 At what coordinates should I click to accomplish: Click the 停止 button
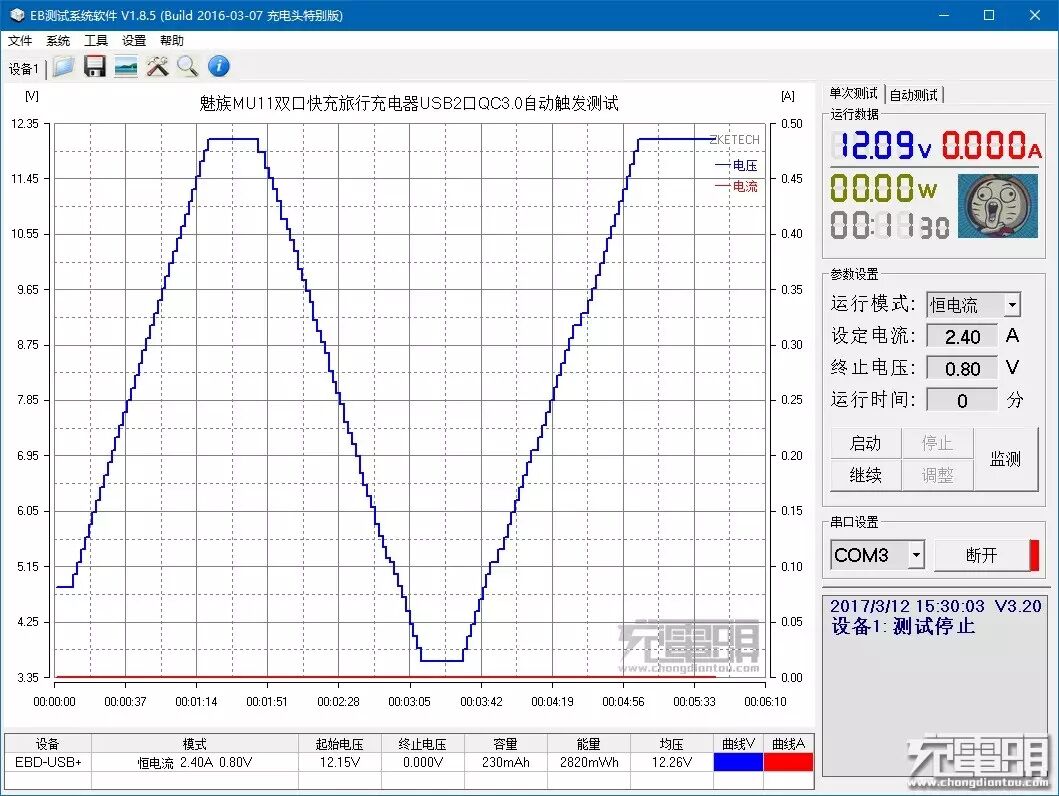pos(937,444)
